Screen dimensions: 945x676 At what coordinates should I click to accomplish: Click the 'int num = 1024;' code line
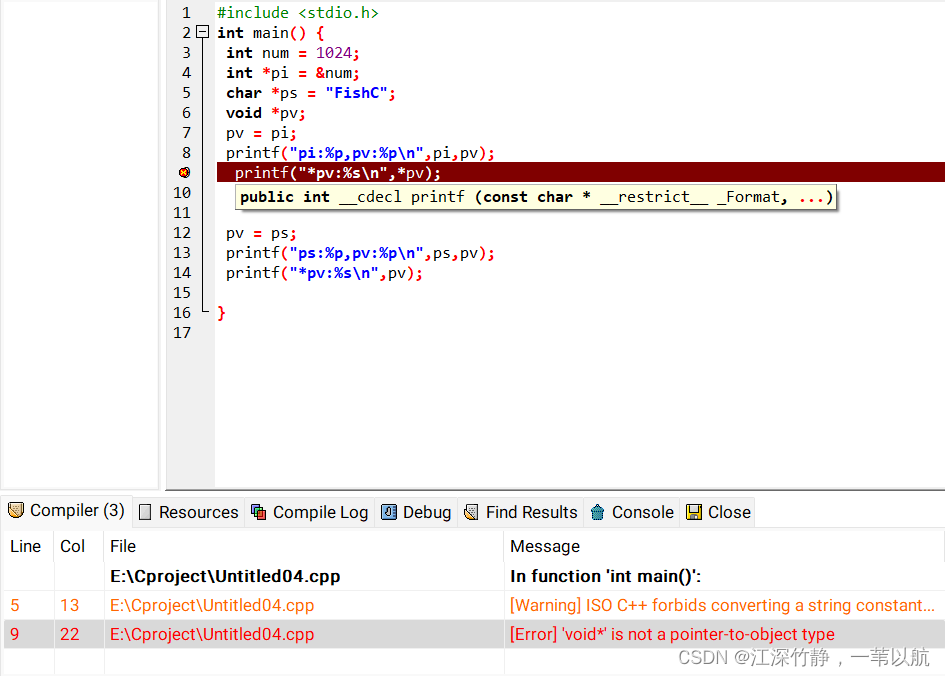[293, 53]
